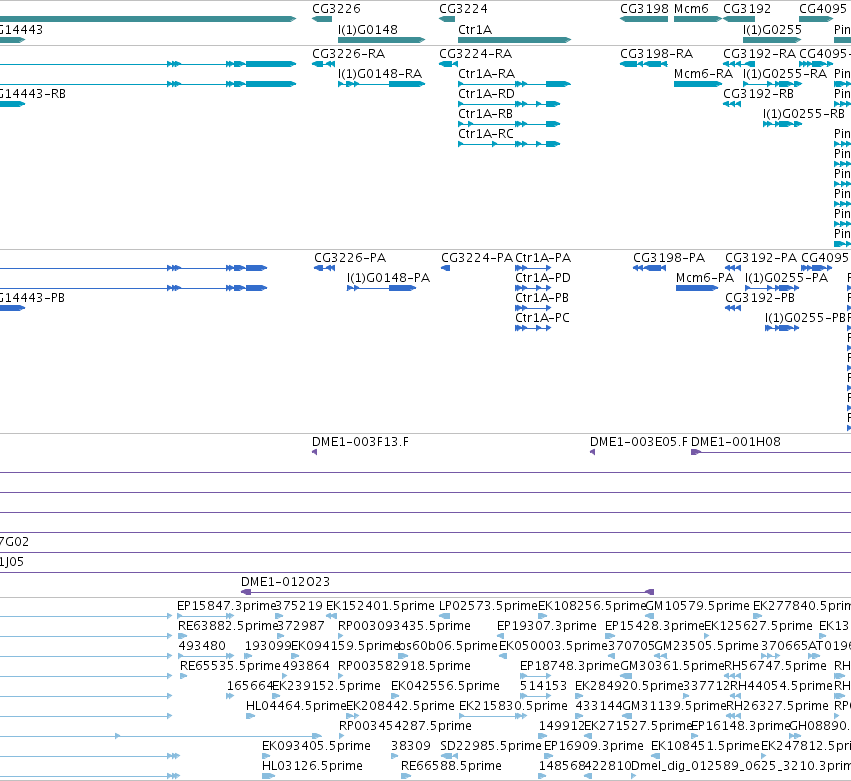Viewport: 851px width, 781px height.
Task: Click transcript CG3198-RA
Action: pos(656,54)
